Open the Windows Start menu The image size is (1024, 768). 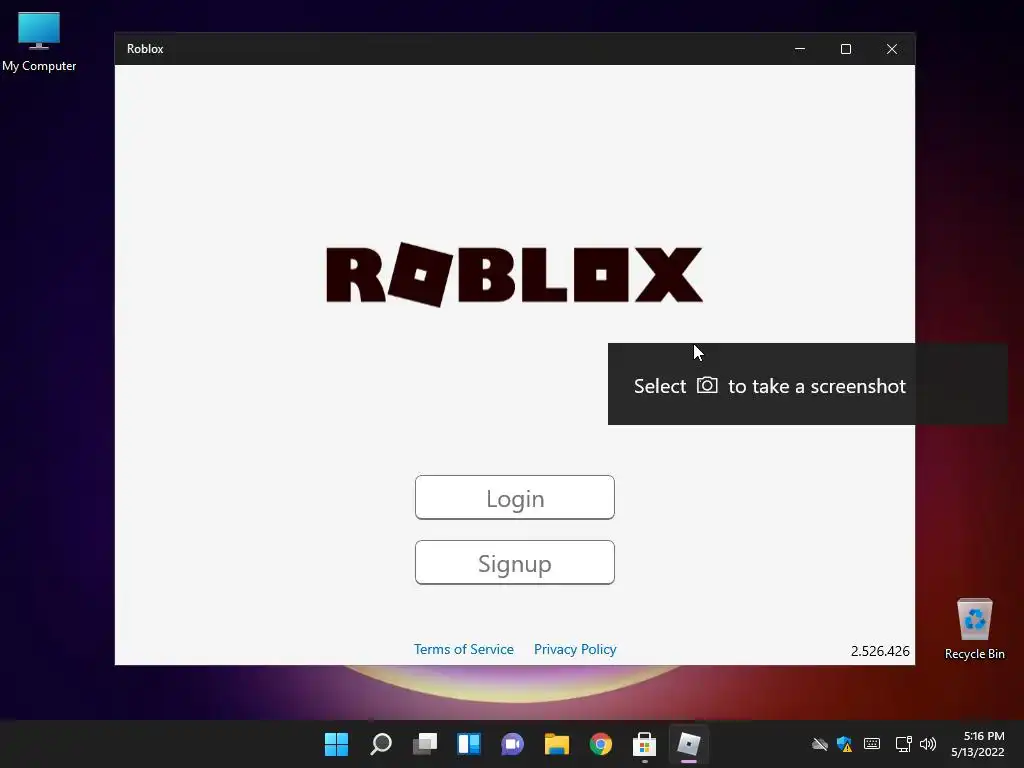(336, 744)
